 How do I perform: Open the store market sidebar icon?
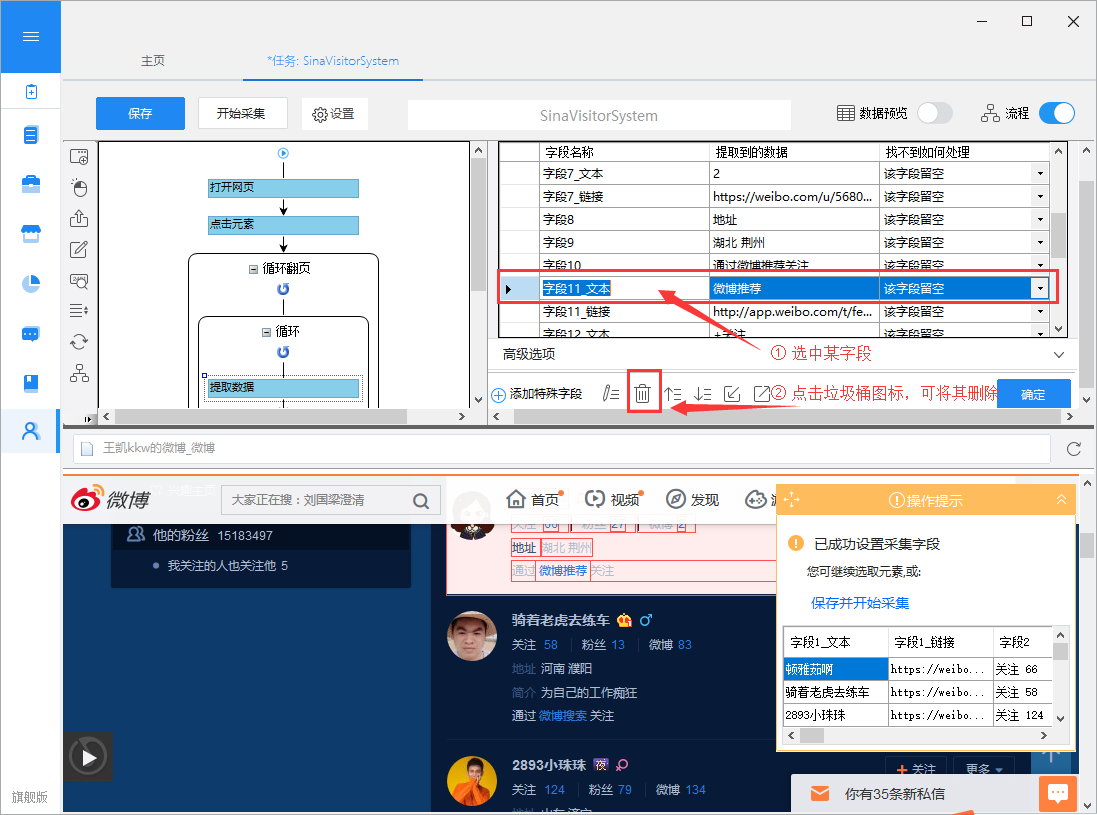point(31,234)
